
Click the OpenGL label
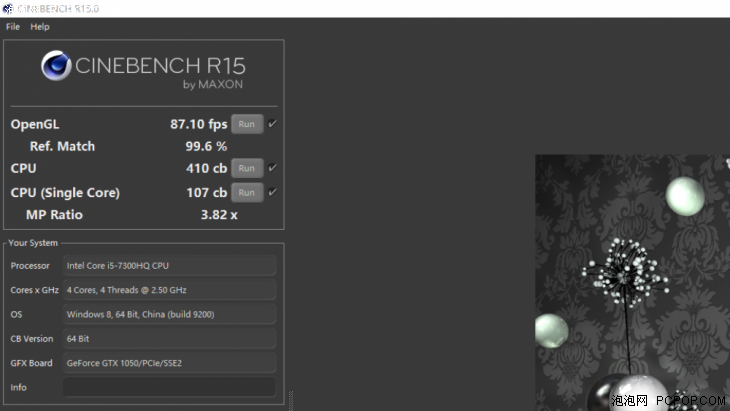(35, 124)
